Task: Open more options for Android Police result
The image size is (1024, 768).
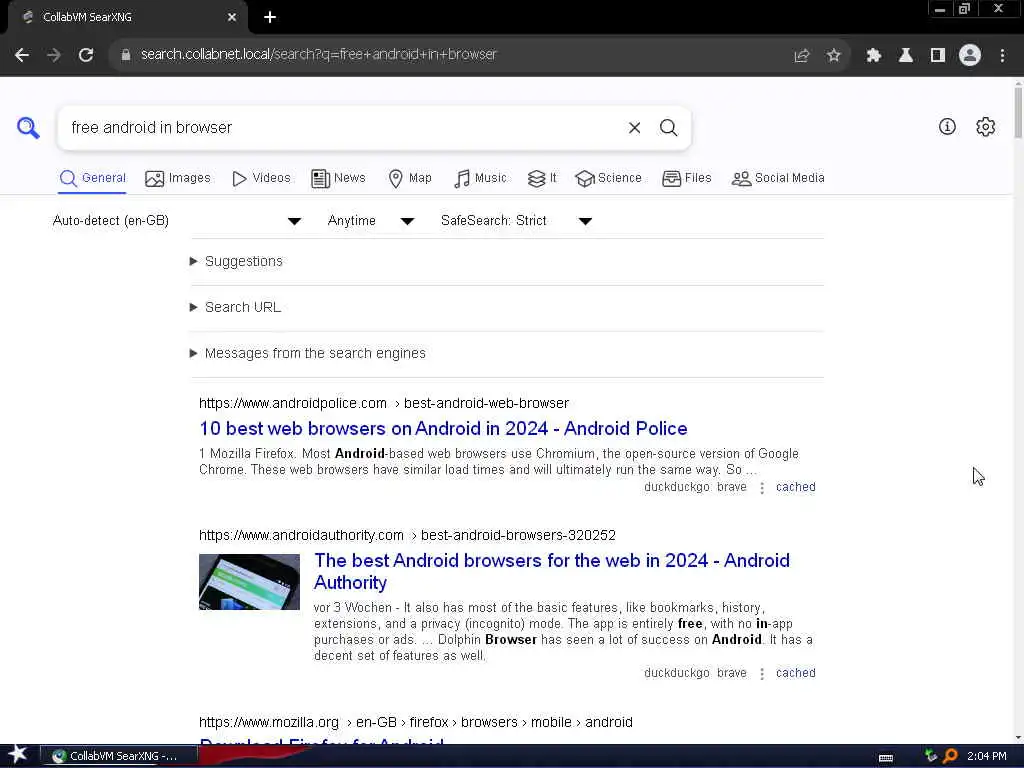Action: coord(761,488)
